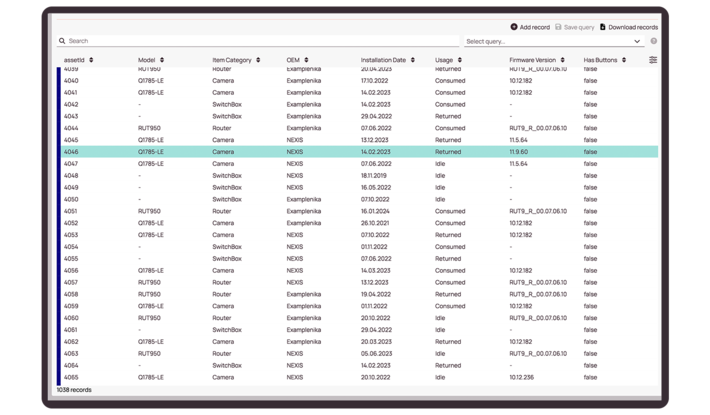Click the Firmware Version column header
The height and width of the screenshot is (415, 710).
[532, 60]
